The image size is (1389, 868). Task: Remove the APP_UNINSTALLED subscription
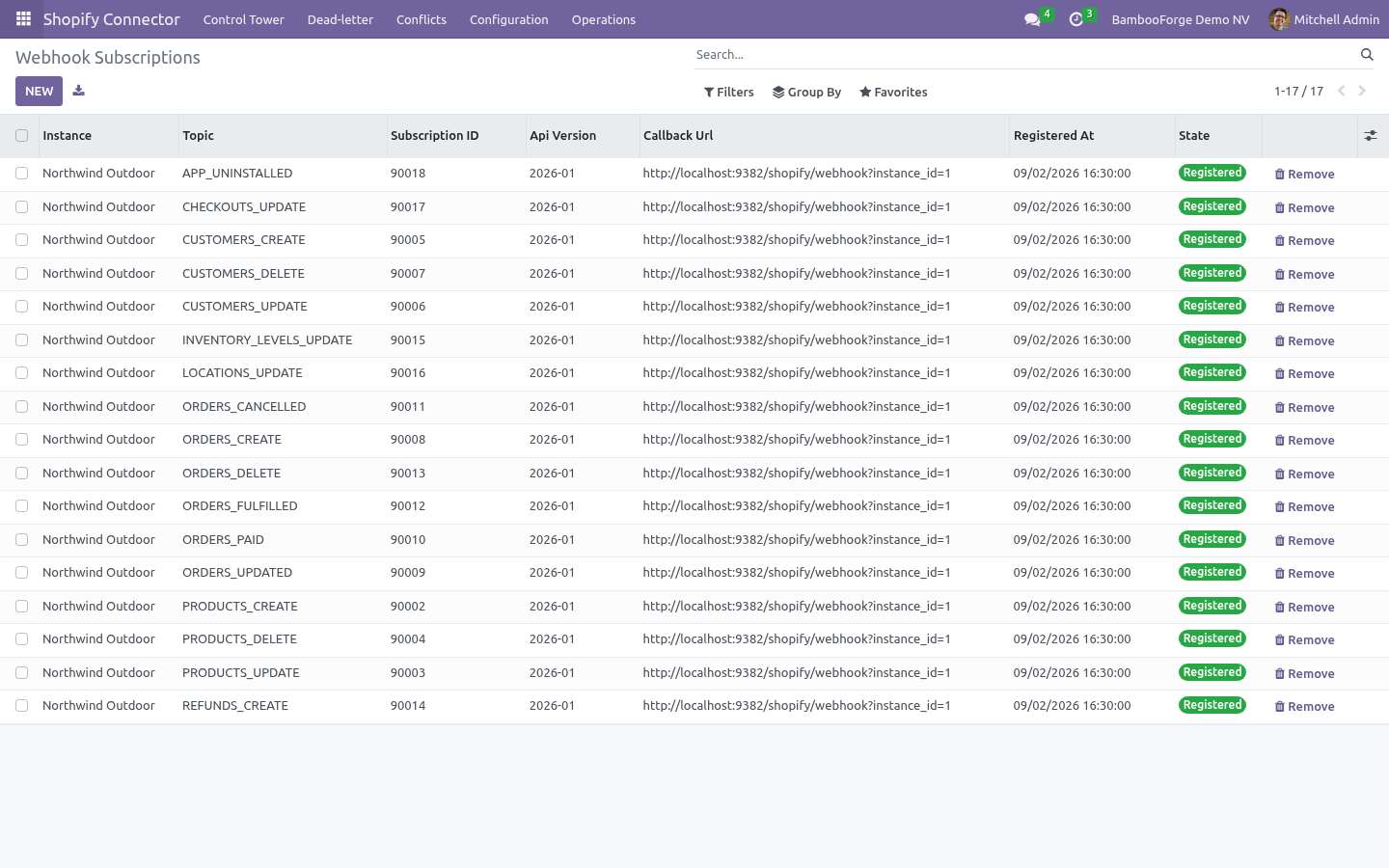(1304, 175)
